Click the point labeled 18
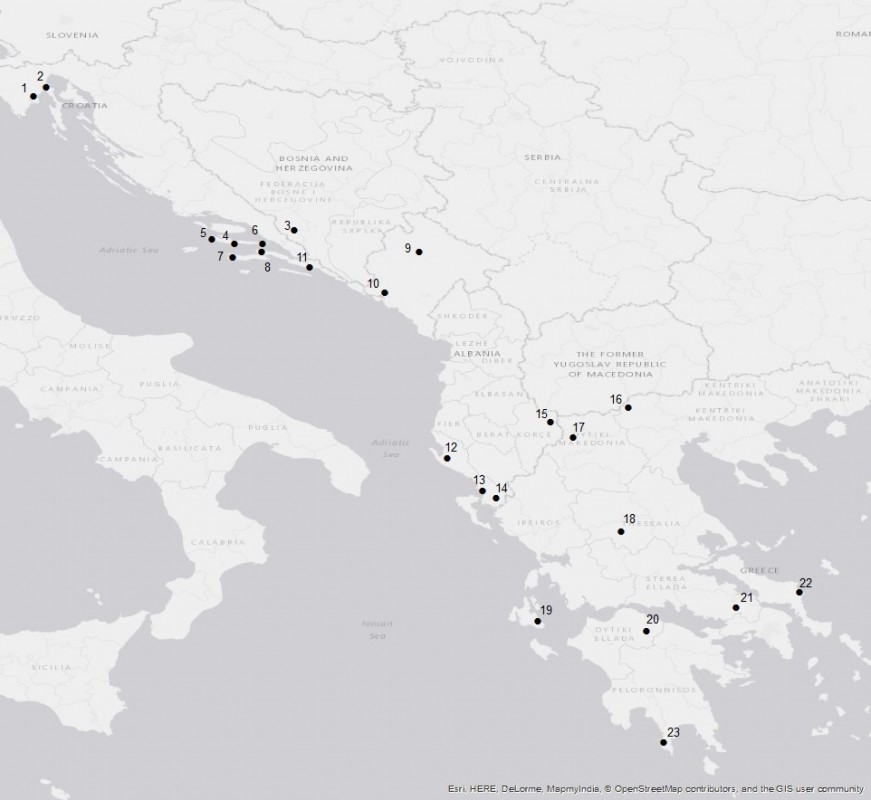Image resolution: width=871 pixels, height=800 pixels. click(x=622, y=531)
